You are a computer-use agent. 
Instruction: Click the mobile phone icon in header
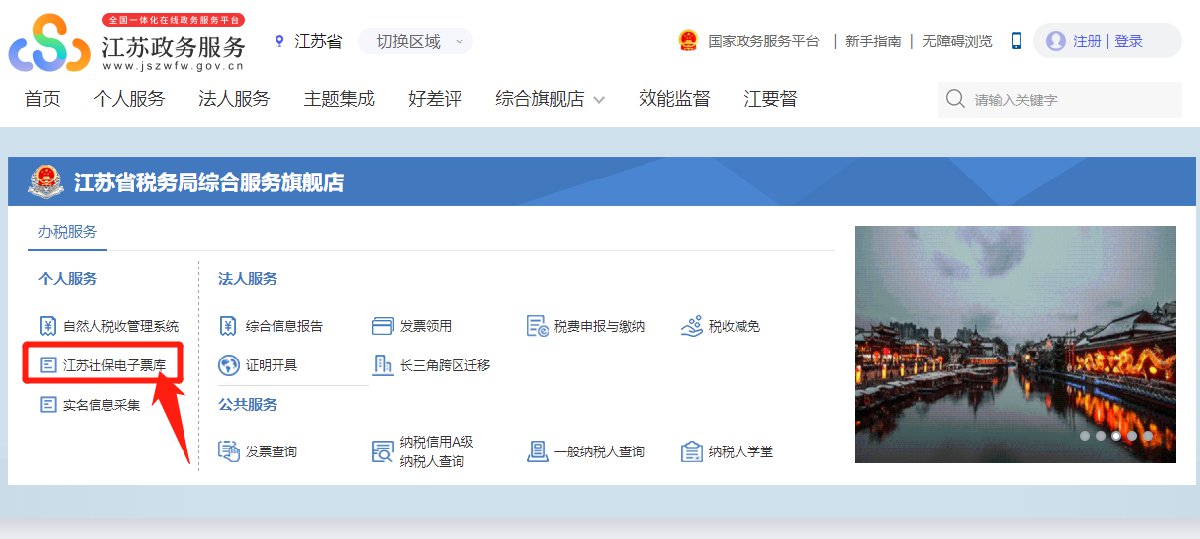(x=1016, y=41)
